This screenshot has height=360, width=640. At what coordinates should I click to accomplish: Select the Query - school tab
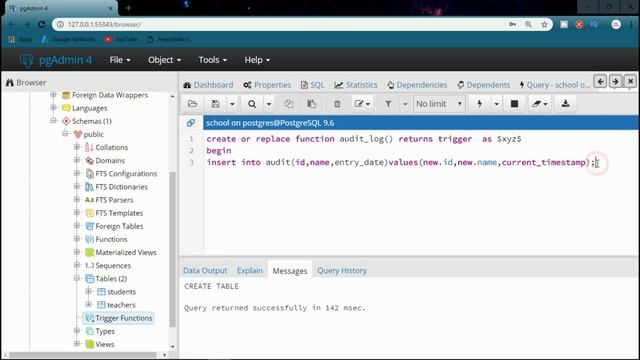click(554, 85)
